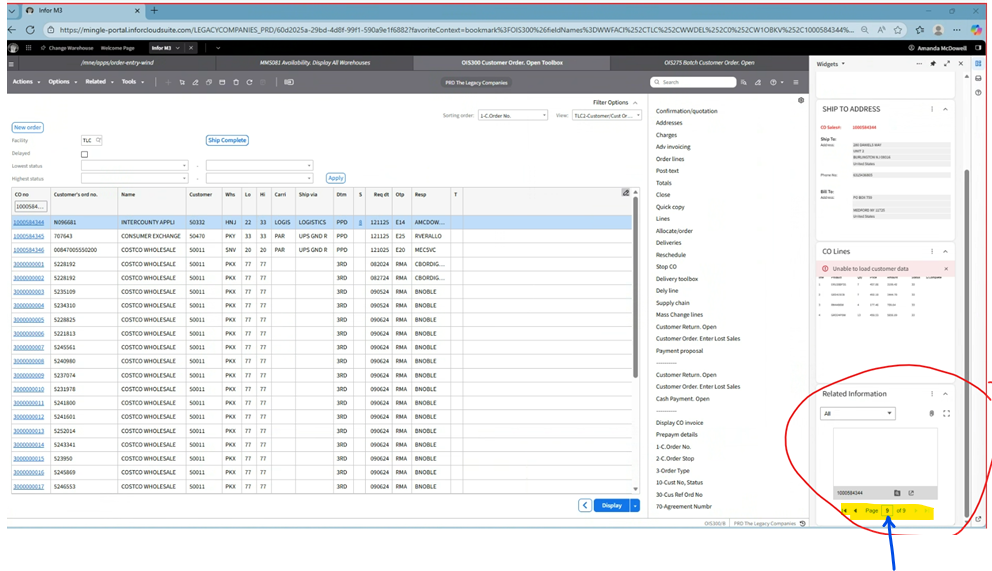This screenshot has width=992, height=571.
Task: Click the Display button
Action: (612, 505)
